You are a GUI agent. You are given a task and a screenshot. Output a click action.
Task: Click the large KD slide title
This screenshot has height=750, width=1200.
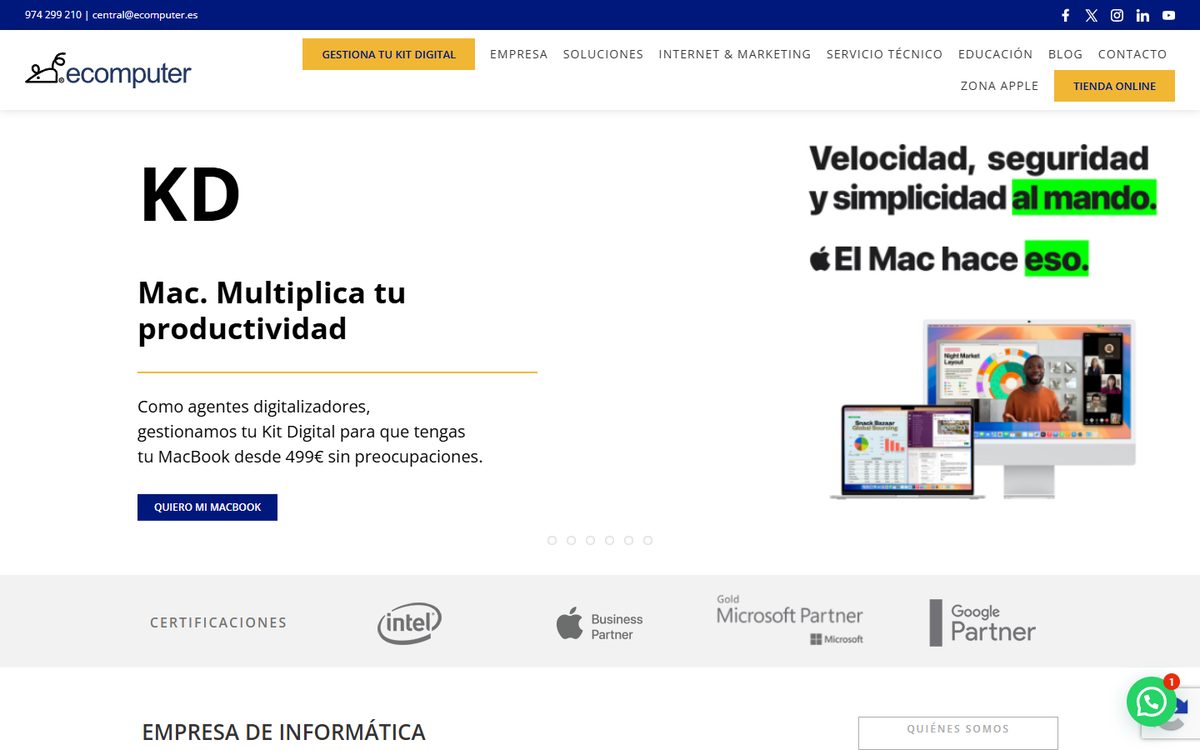click(190, 195)
